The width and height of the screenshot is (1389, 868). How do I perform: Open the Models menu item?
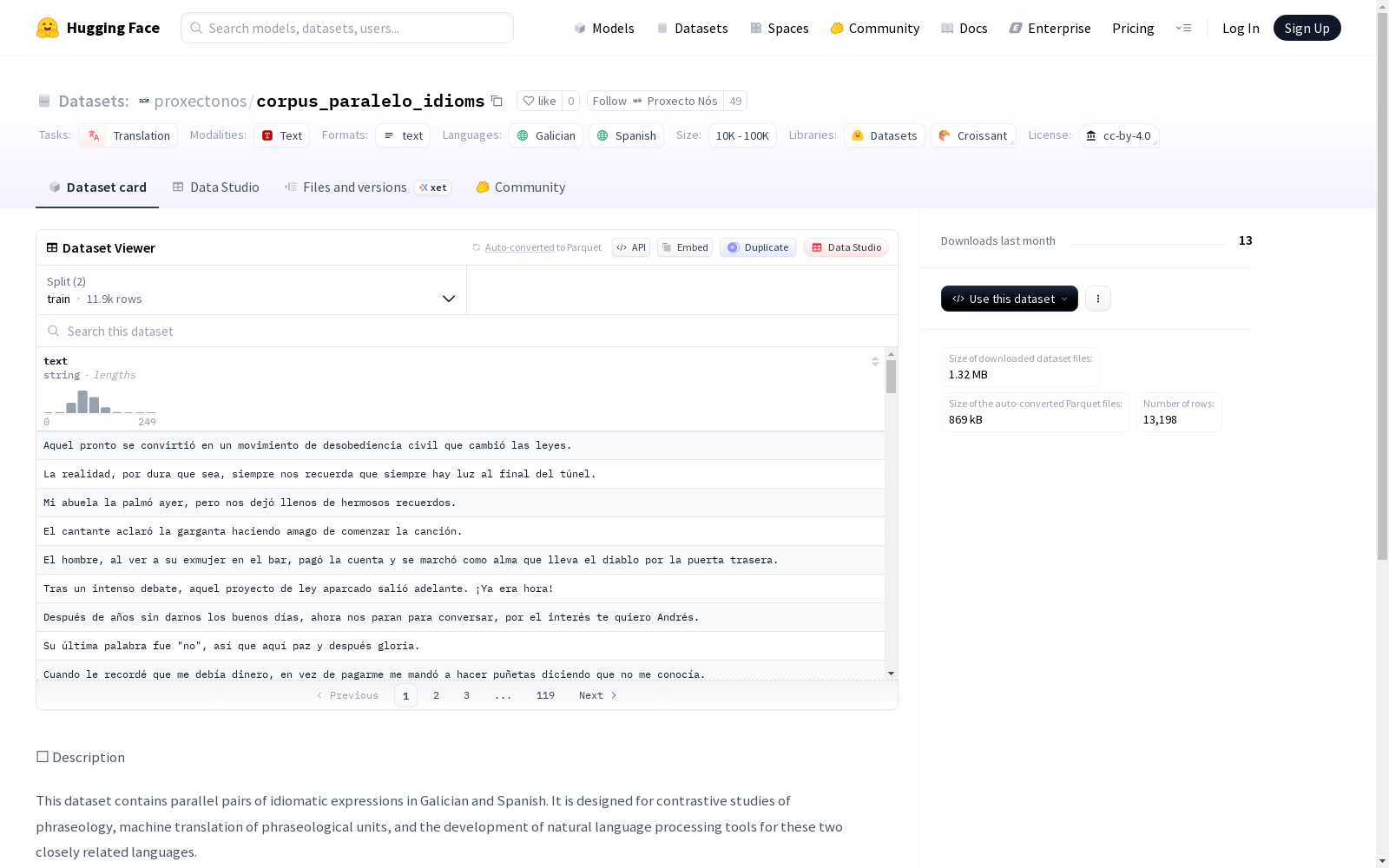pyautogui.click(x=604, y=28)
